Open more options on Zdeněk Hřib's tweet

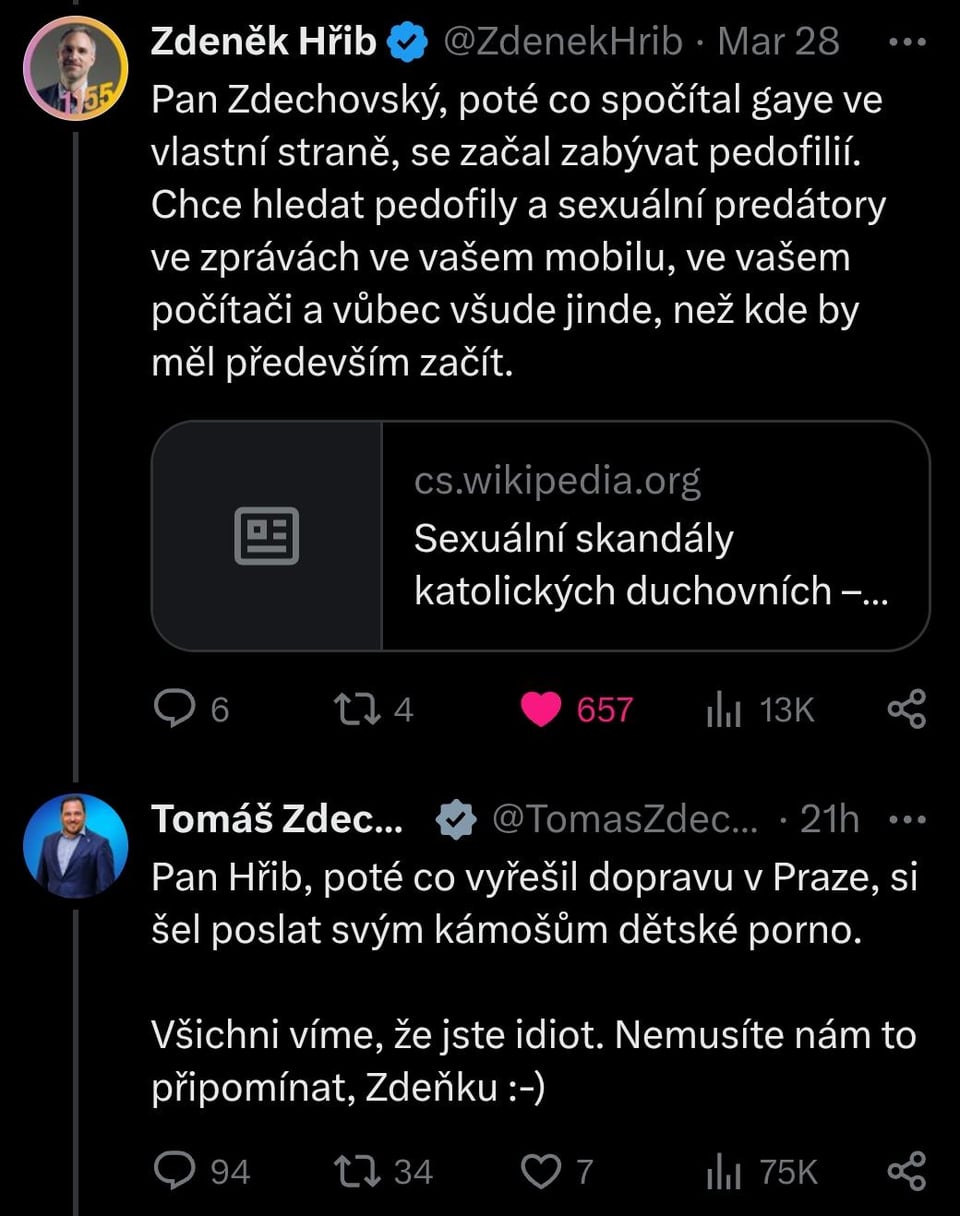(x=907, y=43)
